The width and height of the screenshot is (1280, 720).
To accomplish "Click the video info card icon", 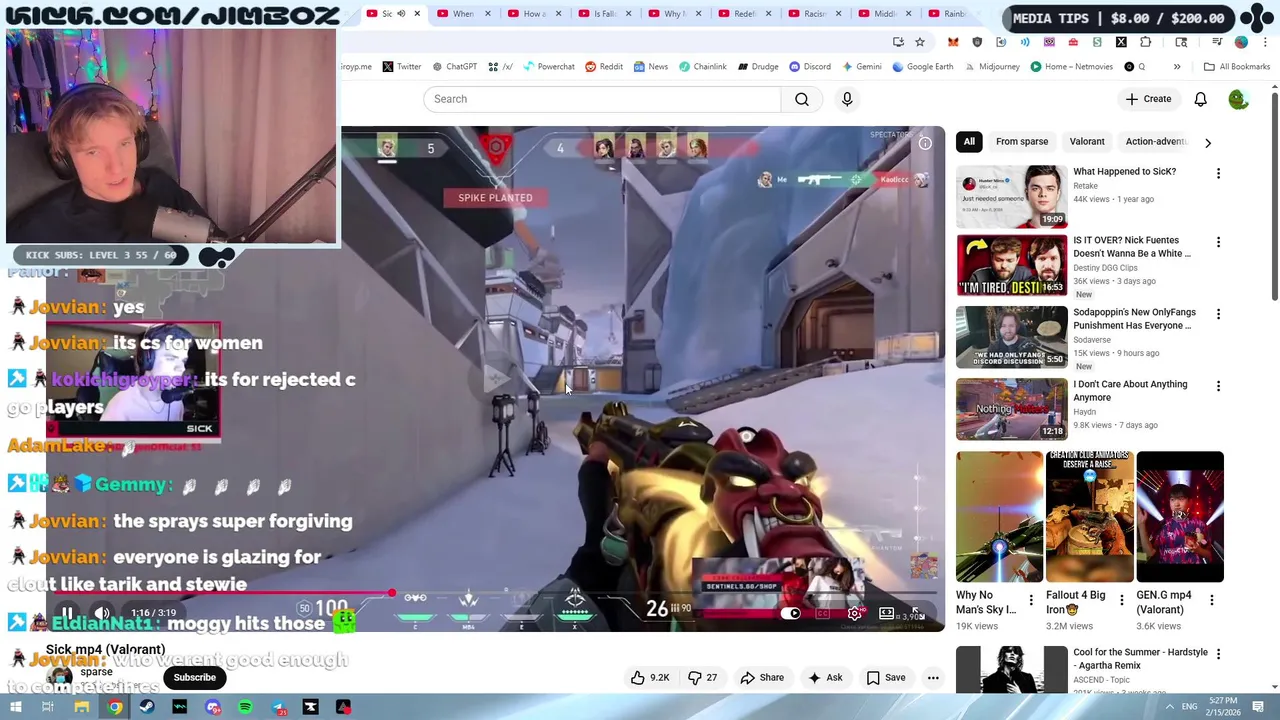I will coord(925,144).
